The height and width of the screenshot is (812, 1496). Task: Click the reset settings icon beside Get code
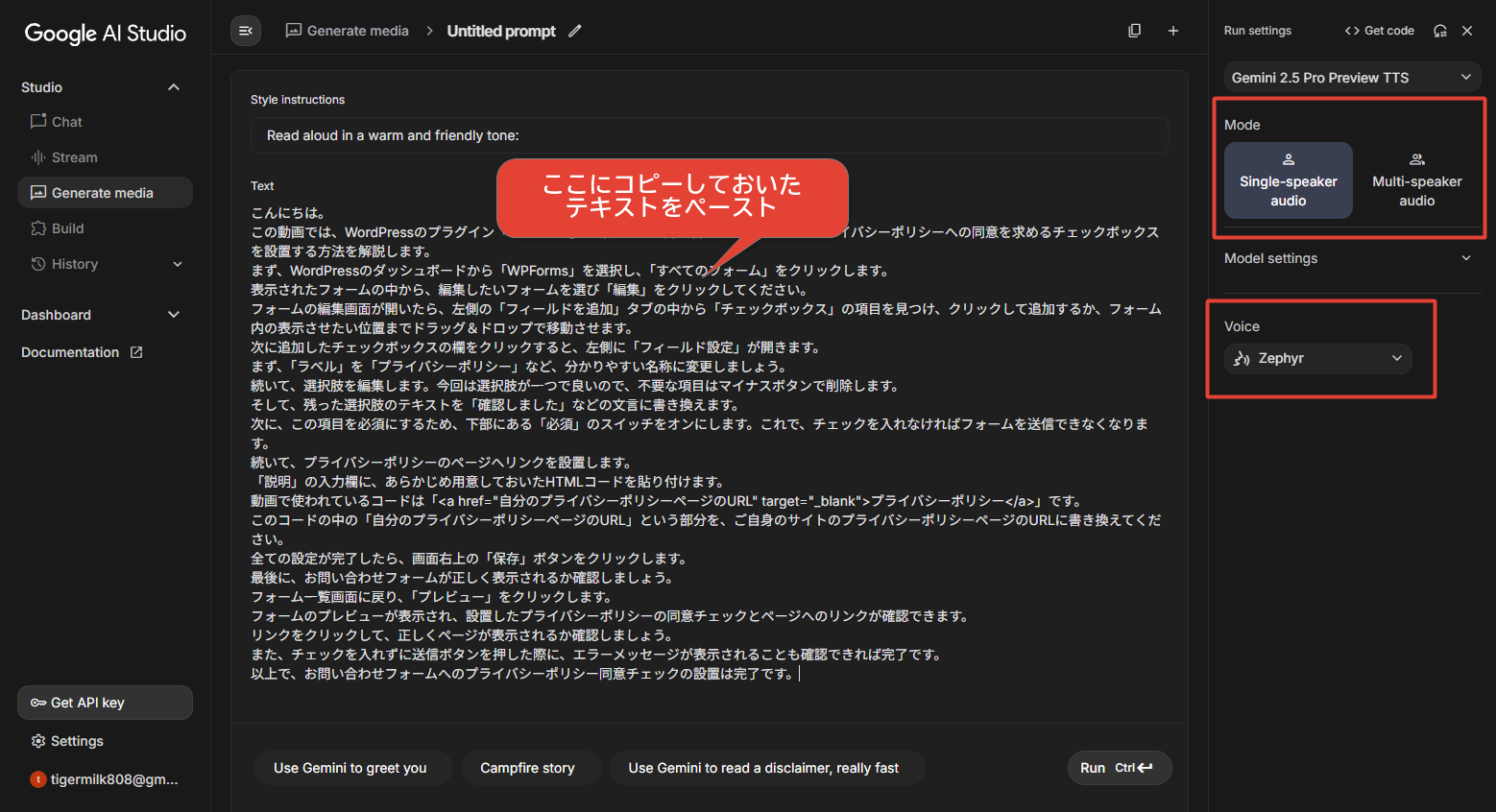click(1439, 31)
